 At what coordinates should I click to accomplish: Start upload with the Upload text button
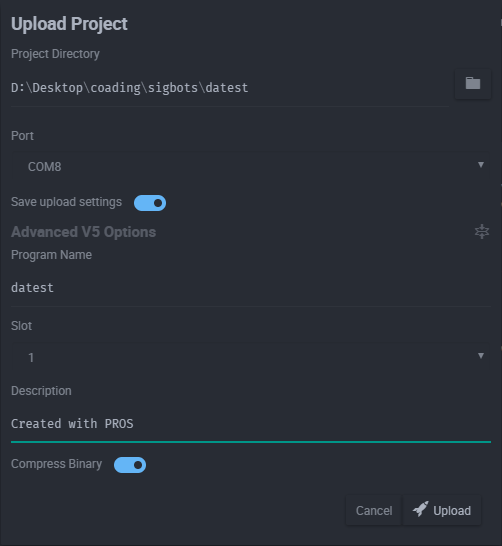(452, 510)
